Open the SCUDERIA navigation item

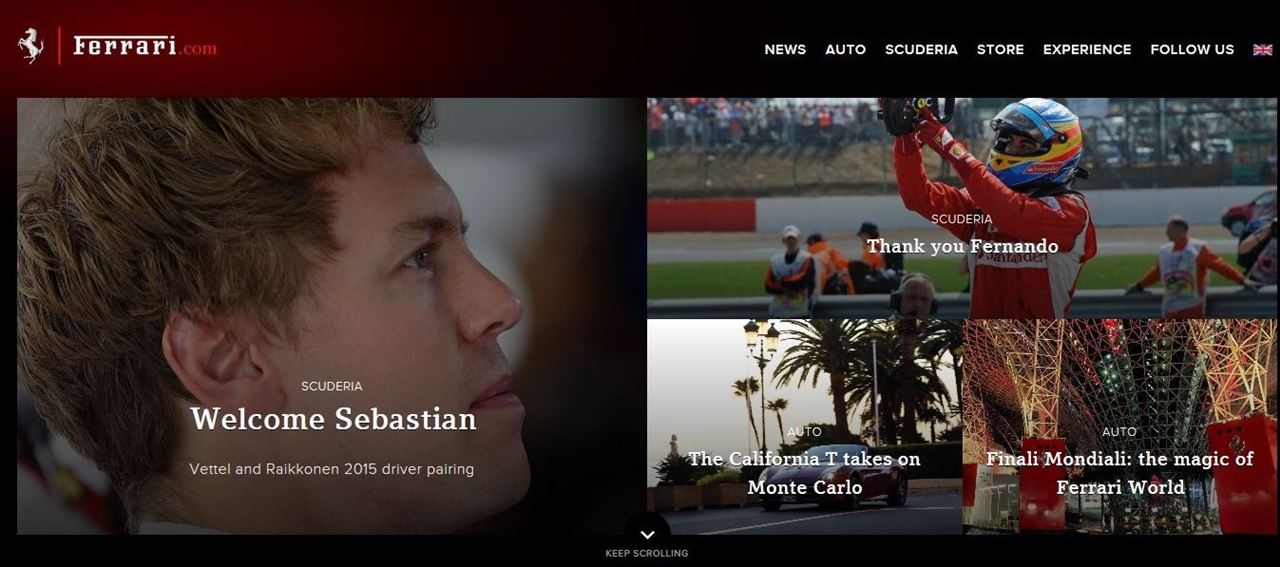coord(921,49)
